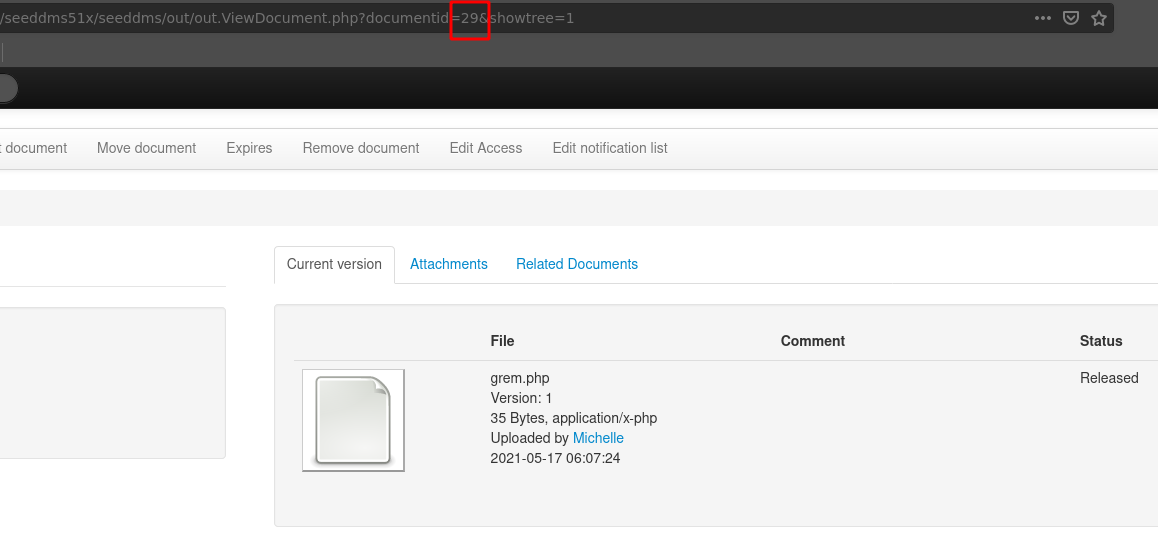Image resolution: width=1158 pixels, height=541 pixels.
Task: Open the page actions three-dot menu
Action: click(x=1042, y=18)
